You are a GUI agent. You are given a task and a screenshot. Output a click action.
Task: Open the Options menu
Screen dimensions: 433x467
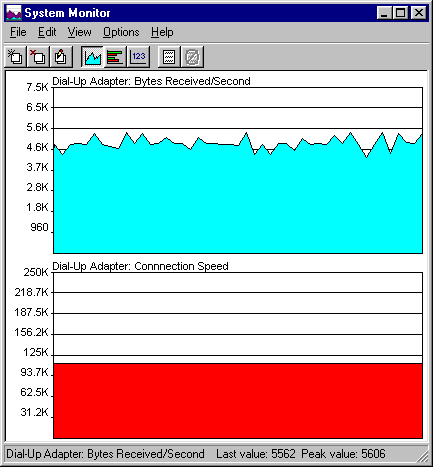coord(121,32)
